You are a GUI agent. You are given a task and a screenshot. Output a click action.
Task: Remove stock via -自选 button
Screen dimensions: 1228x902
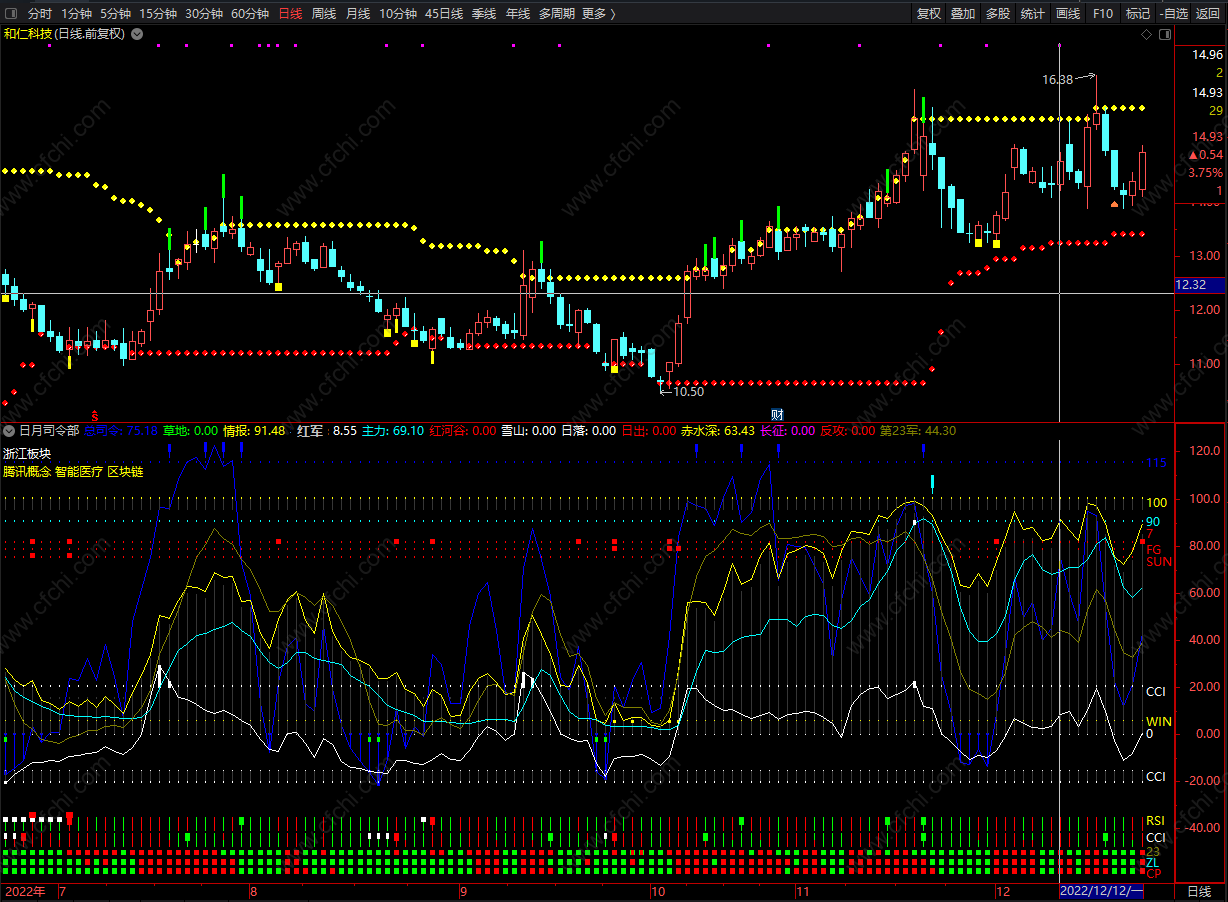1172,14
